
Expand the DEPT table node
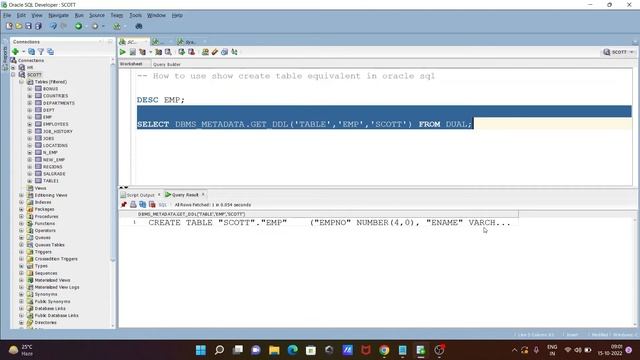tap(29, 110)
